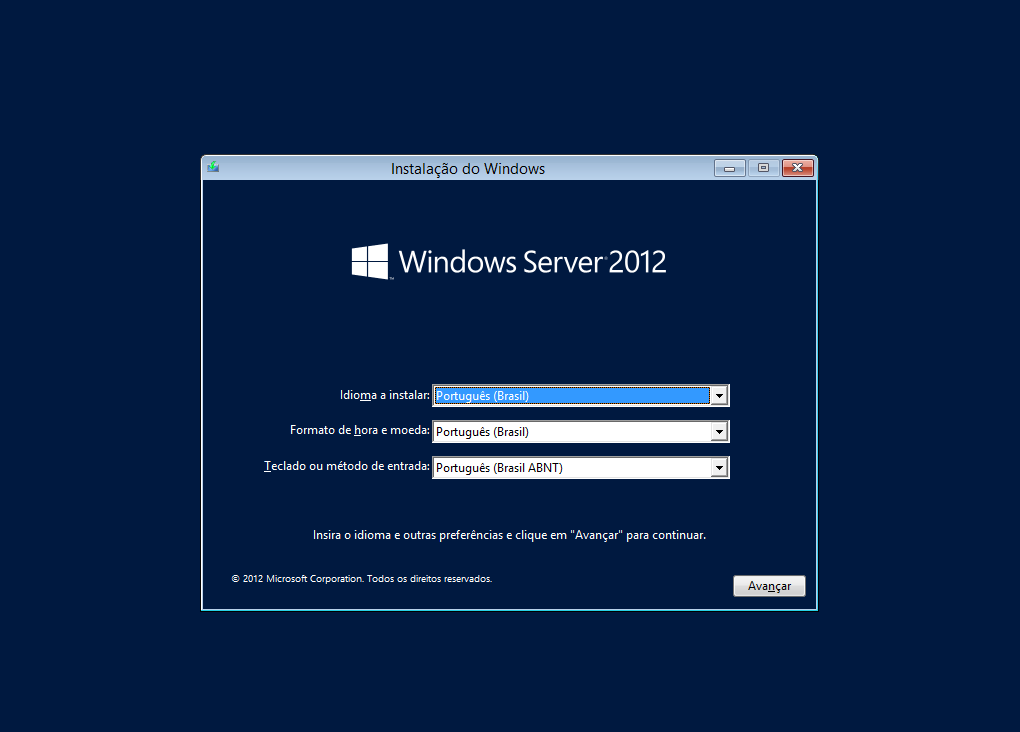
Task: Click the 'Teclado ou método de entrada:' label
Action: (347, 466)
